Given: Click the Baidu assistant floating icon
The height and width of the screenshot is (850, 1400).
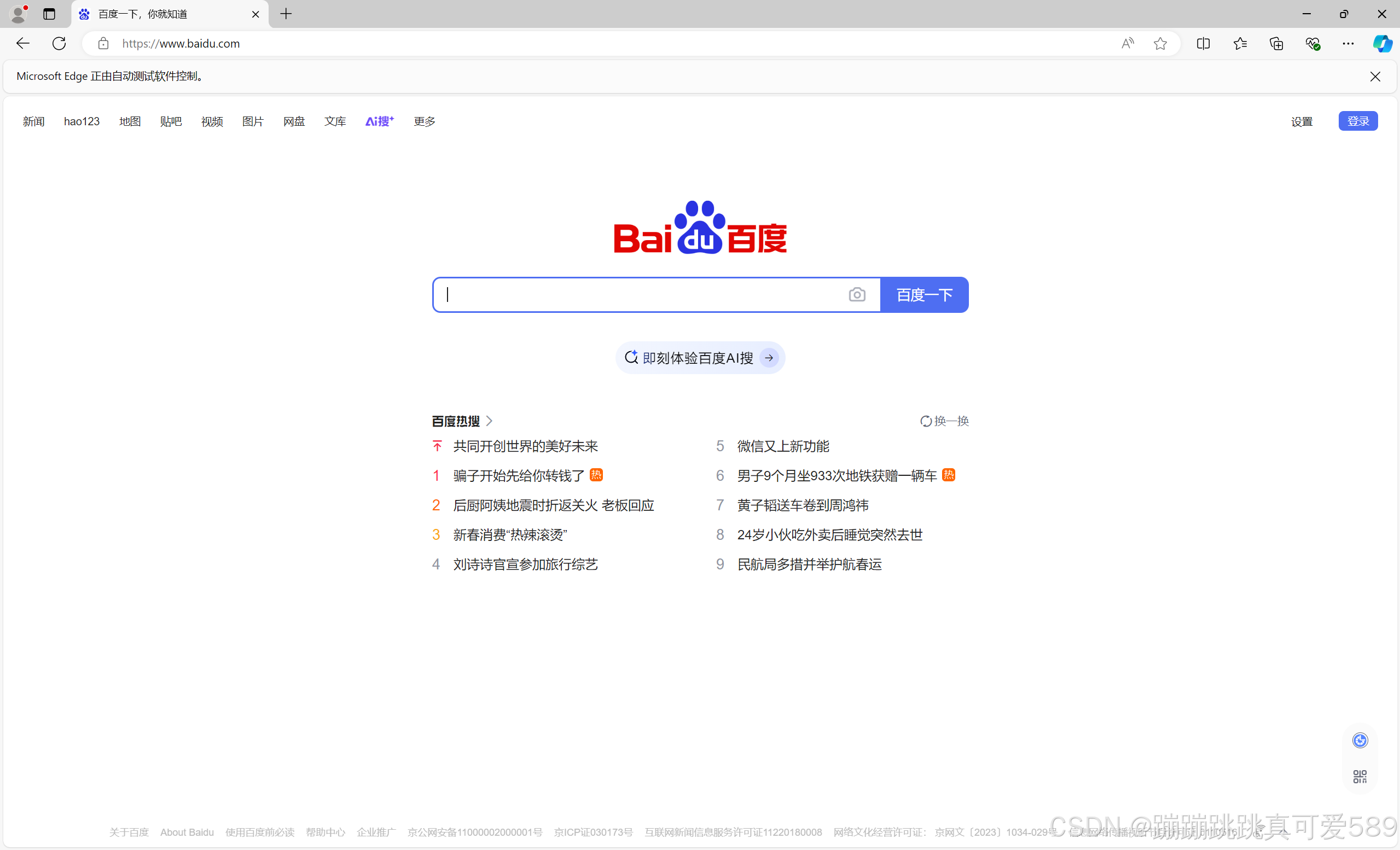Looking at the screenshot, I should pos(1360,741).
